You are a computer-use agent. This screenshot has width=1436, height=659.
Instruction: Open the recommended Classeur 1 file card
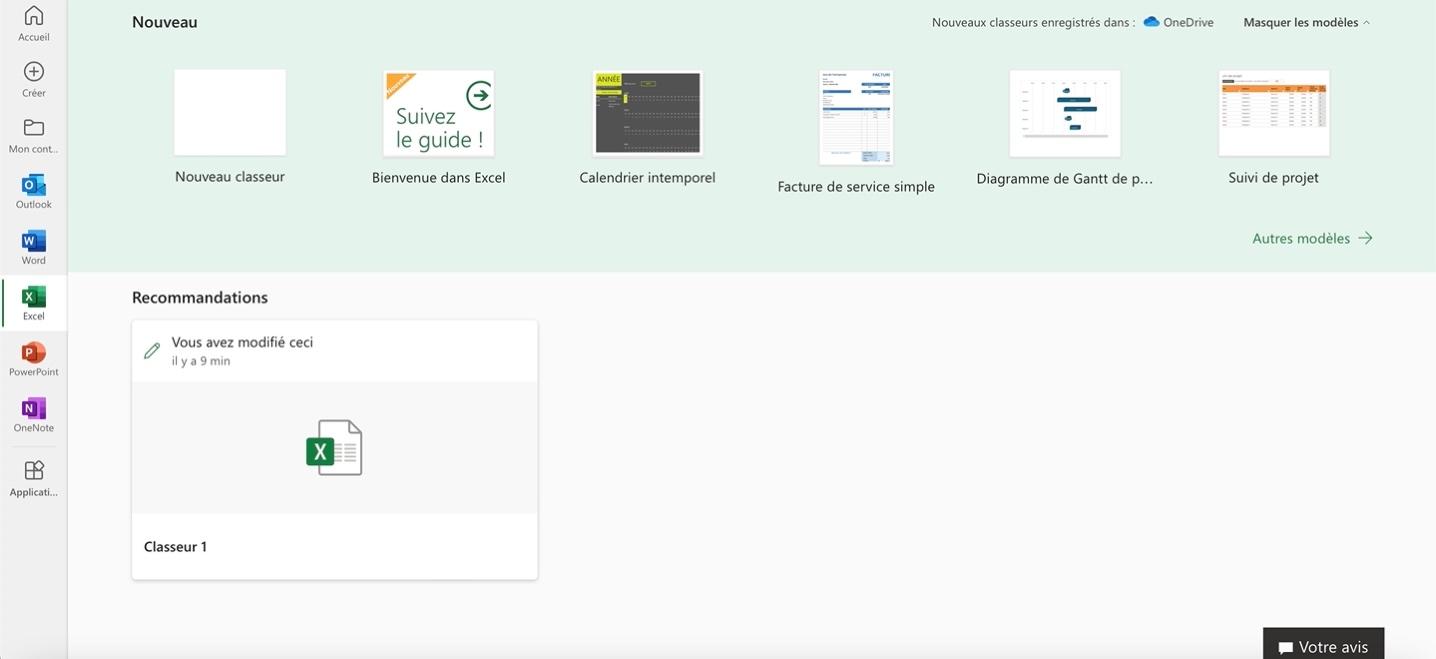[334, 449]
